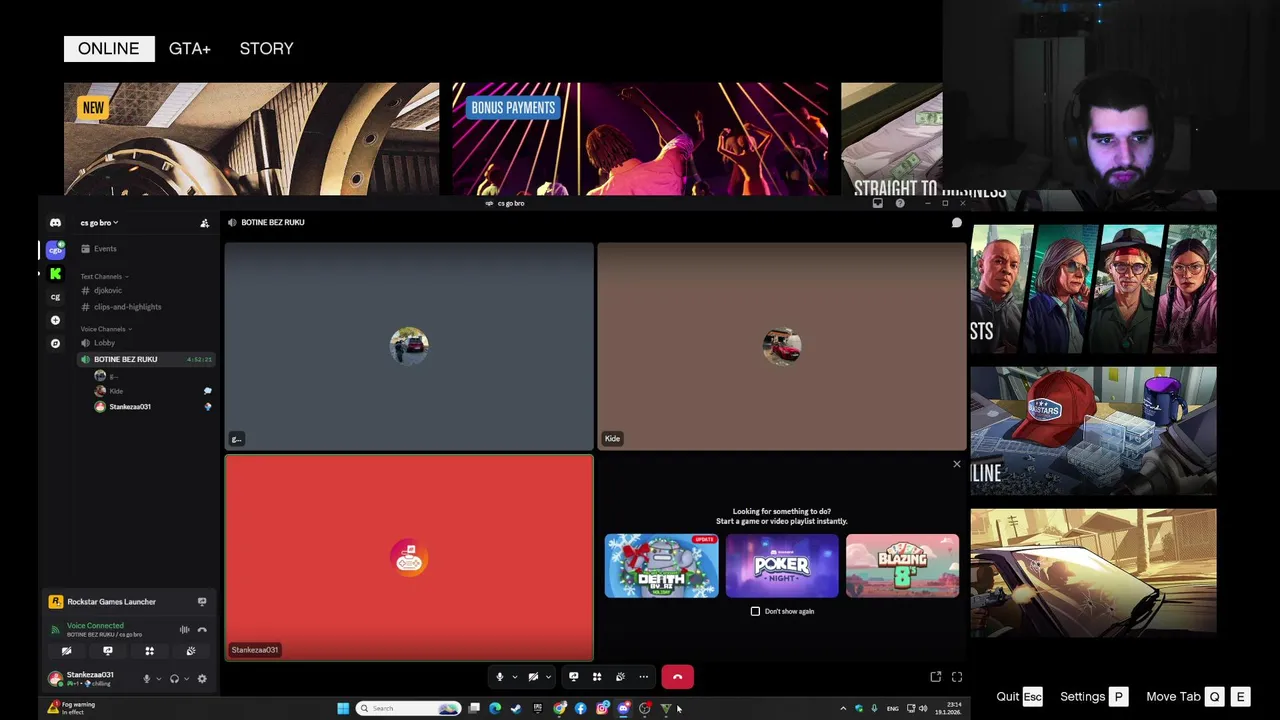Enter full screen with bottom-right call icon
This screenshot has width=1280, height=720.
(x=957, y=677)
